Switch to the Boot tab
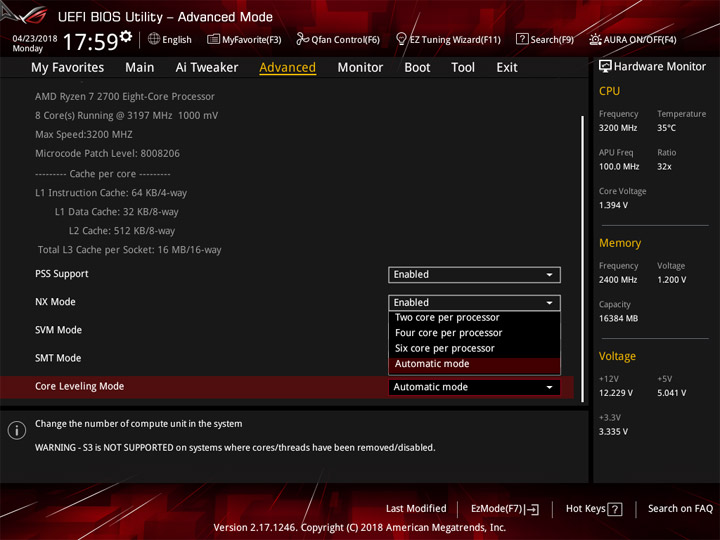 (417, 68)
